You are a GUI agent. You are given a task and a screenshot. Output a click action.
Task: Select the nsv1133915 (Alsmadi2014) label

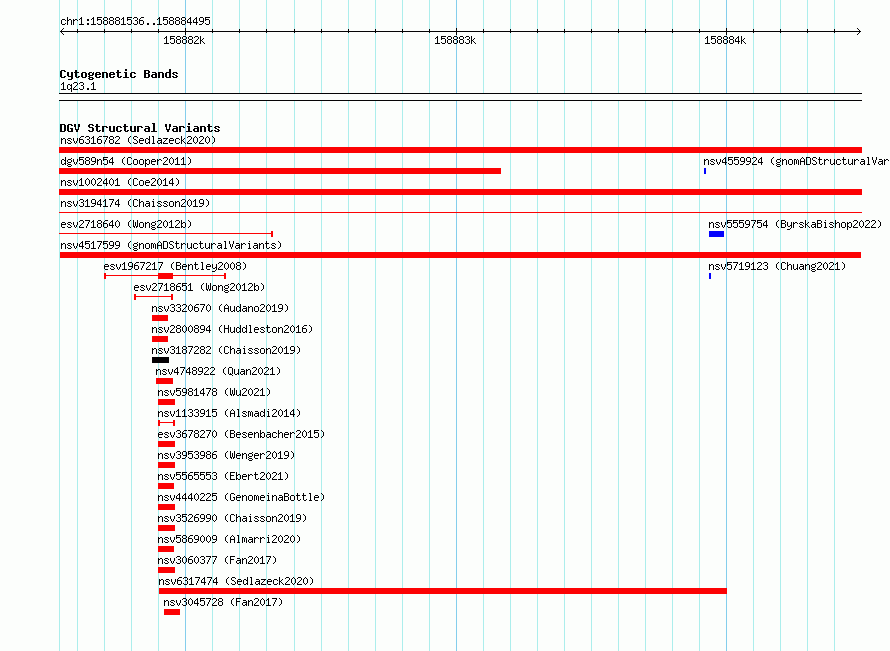pyautogui.click(x=229, y=413)
